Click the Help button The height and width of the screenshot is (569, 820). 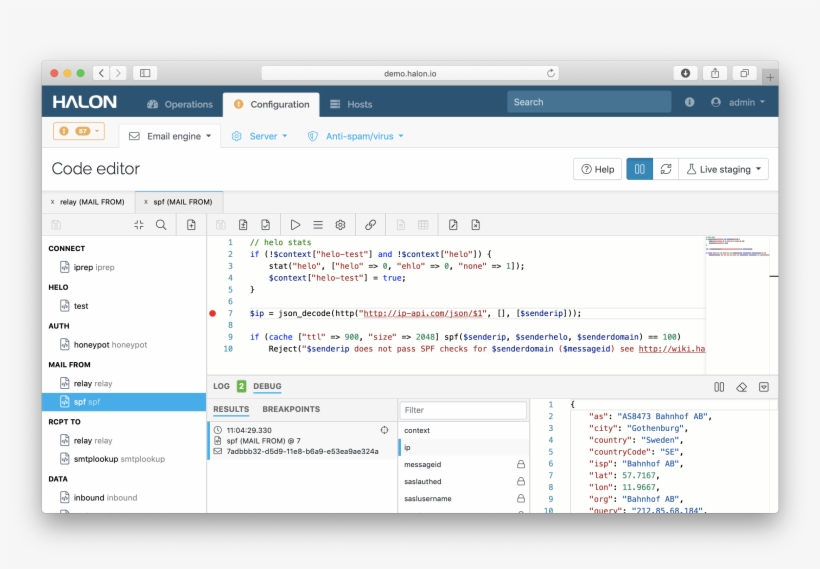[x=598, y=169]
